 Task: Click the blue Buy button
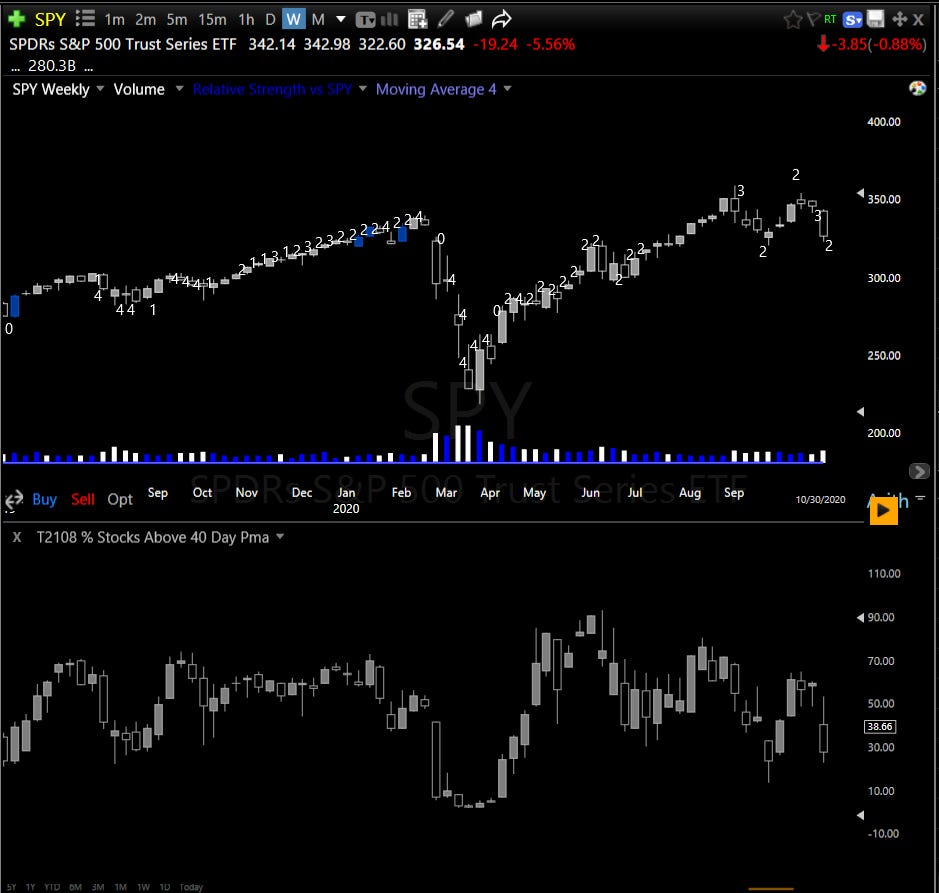pyautogui.click(x=44, y=500)
